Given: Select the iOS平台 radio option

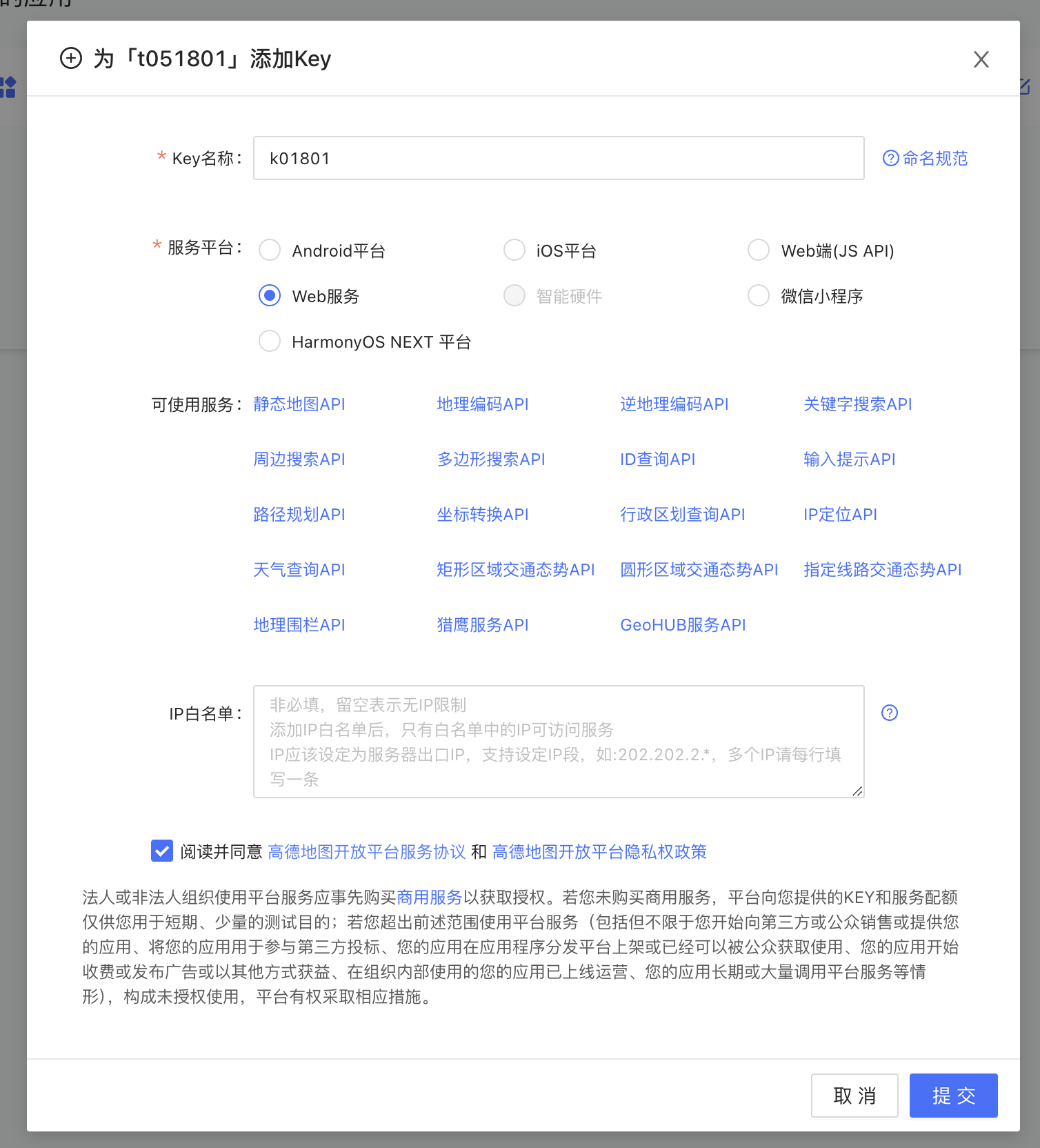Looking at the screenshot, I should pos(514,250).
